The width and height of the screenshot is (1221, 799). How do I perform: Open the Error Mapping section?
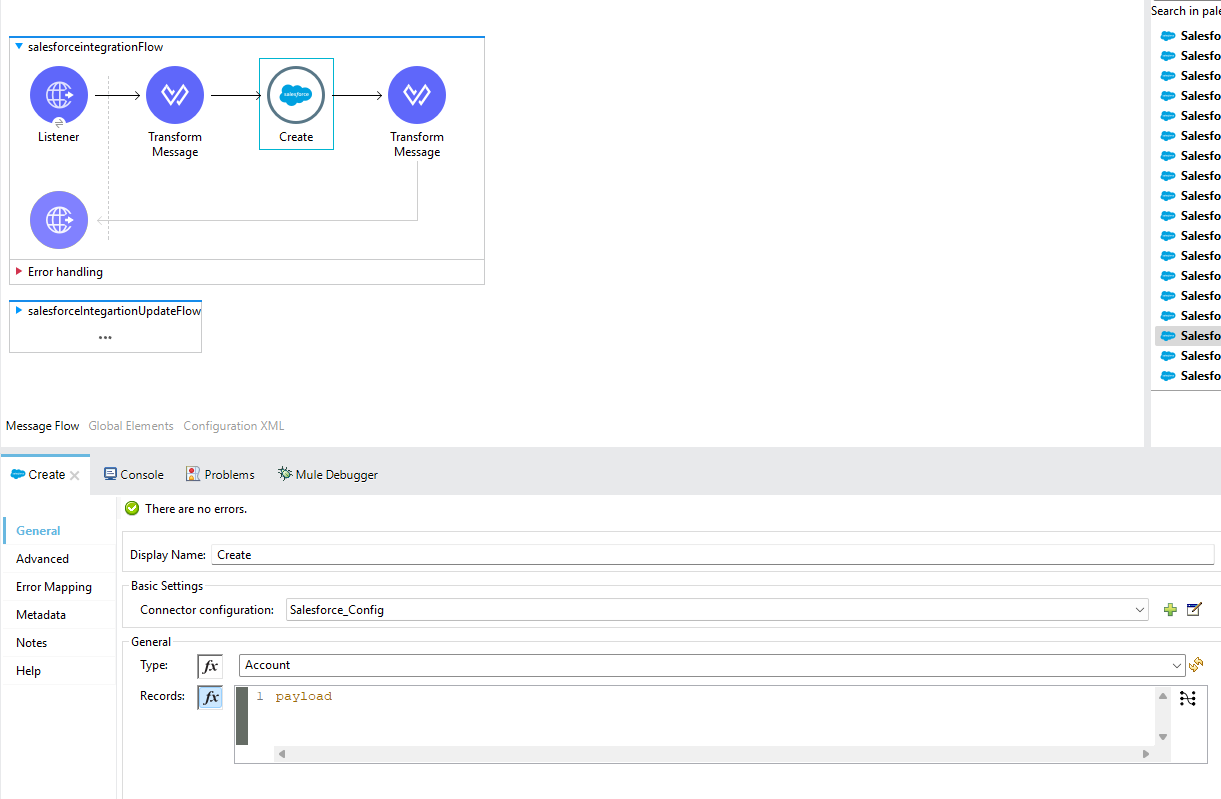[x=54, y=587]
